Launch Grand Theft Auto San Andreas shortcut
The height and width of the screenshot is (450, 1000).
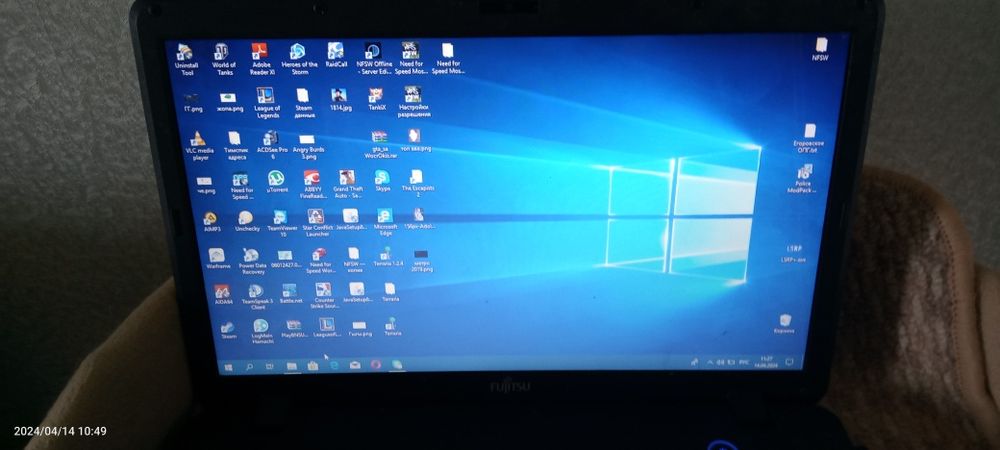(348, 184)
